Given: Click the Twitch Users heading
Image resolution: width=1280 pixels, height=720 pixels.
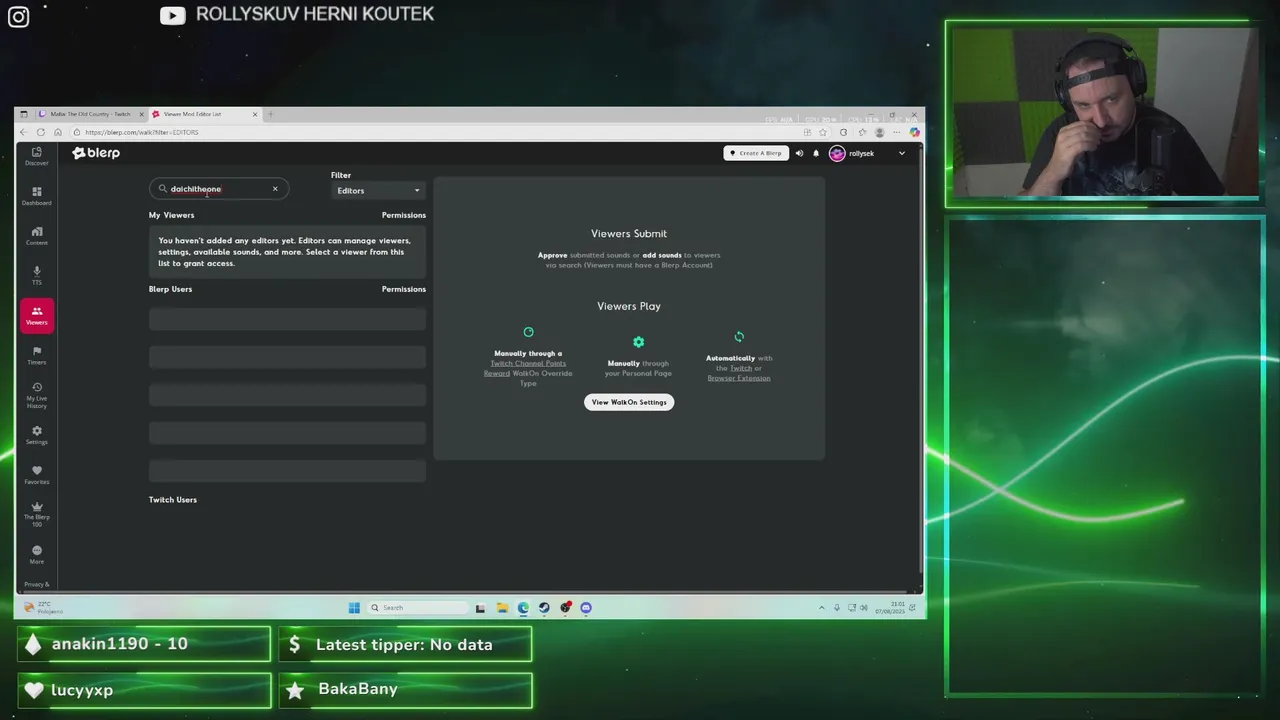Looking at the screenshot, I should click(173, 500).
